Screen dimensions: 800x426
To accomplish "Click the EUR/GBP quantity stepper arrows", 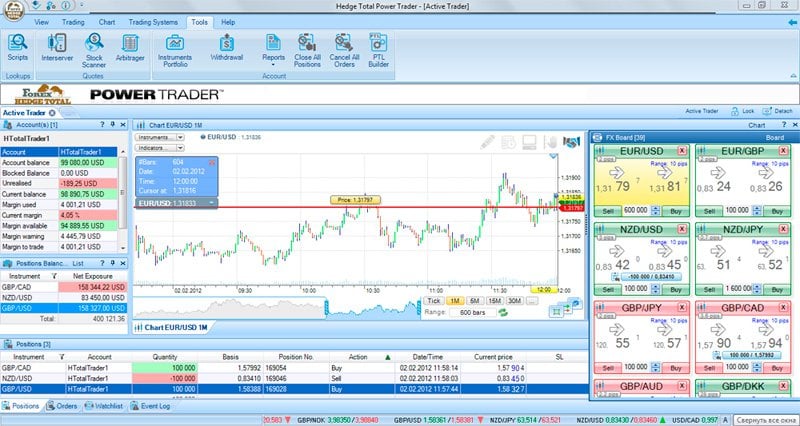I will click(x=757, y=210).
